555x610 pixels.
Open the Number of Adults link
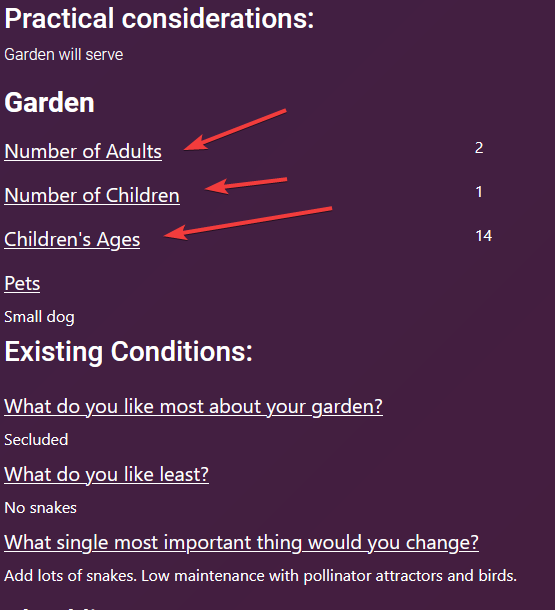click(83, 151)
